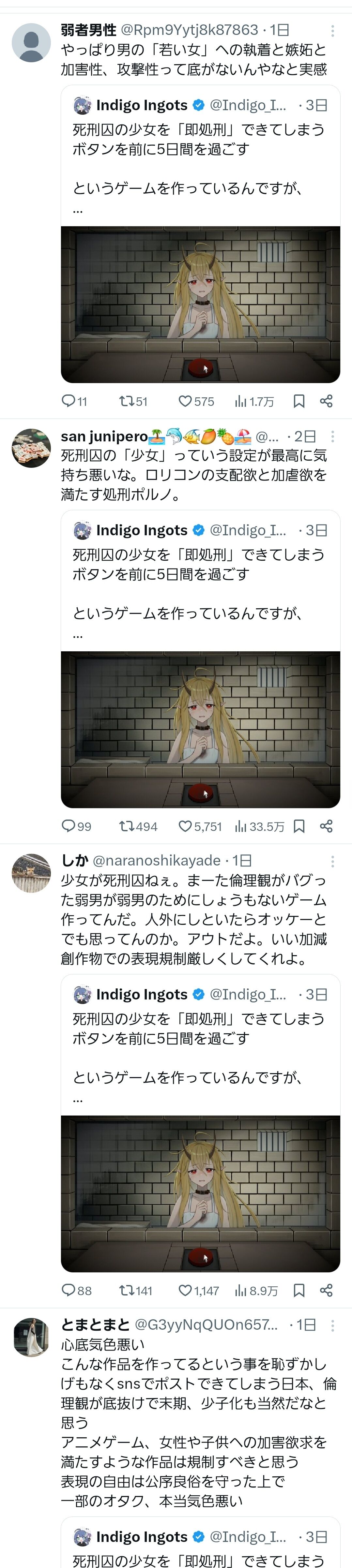The height and width of the screenshot is (1568, 352).
Task: Open とまとまと user profile name
Action: [x=96, y=1324]
